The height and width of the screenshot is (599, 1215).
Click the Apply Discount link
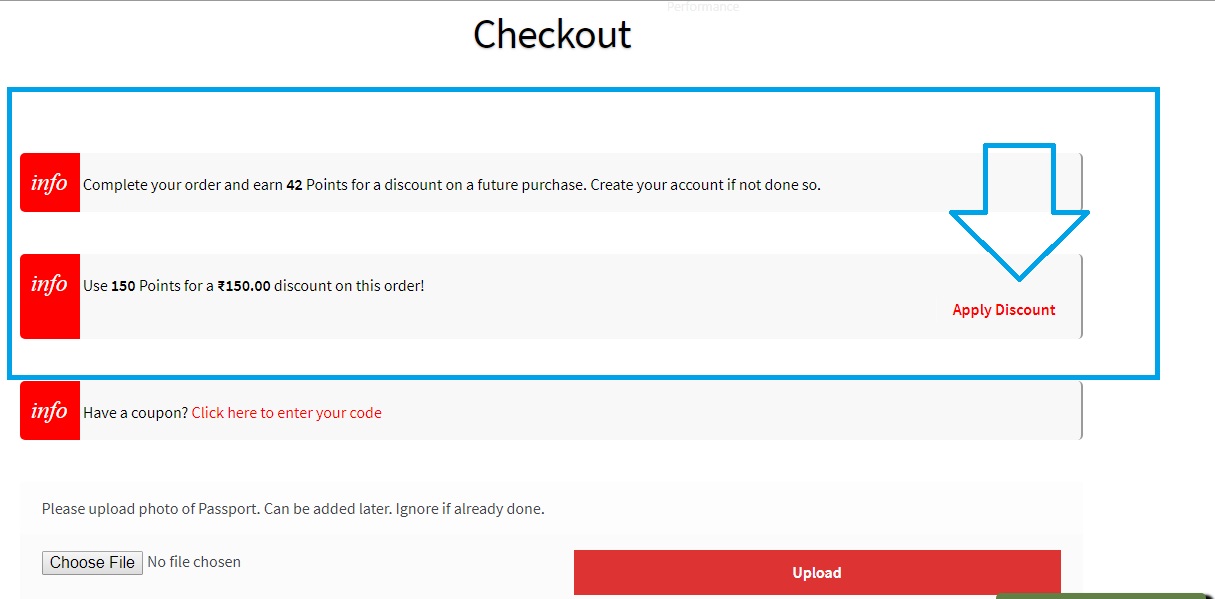point(1004,310)
